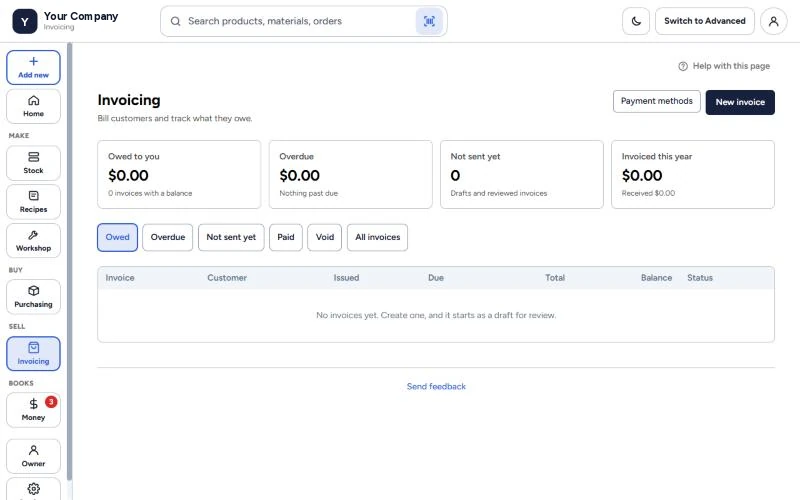The height and width of the screenshot is (500, 800).
Task: Go to Home in the sidebar
Action: (x=33, y=106)
